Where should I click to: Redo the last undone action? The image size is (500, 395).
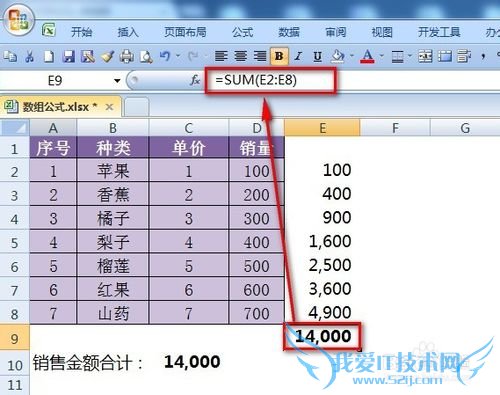pos(193,56)
